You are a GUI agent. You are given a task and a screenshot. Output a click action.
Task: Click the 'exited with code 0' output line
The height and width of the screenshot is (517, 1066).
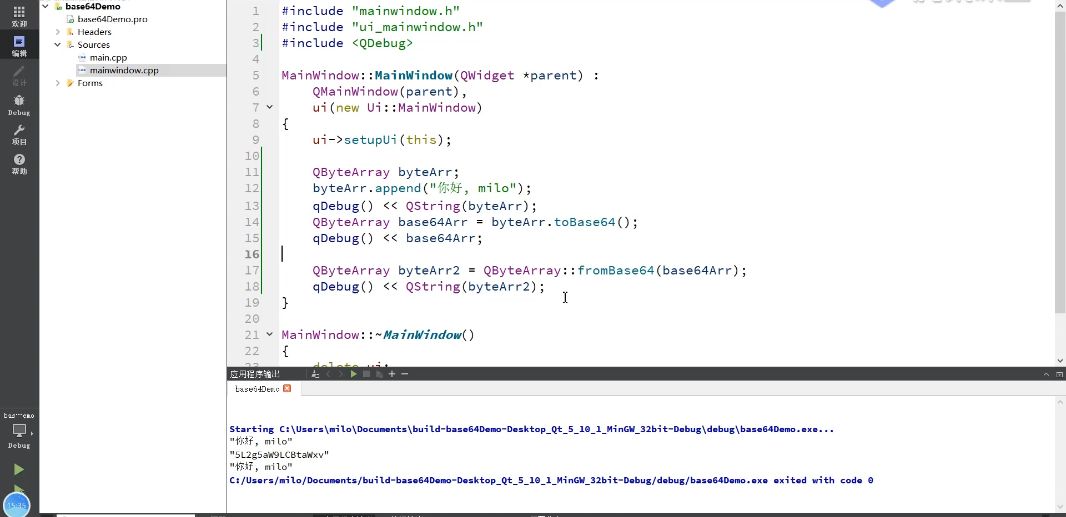pos(551,480)
